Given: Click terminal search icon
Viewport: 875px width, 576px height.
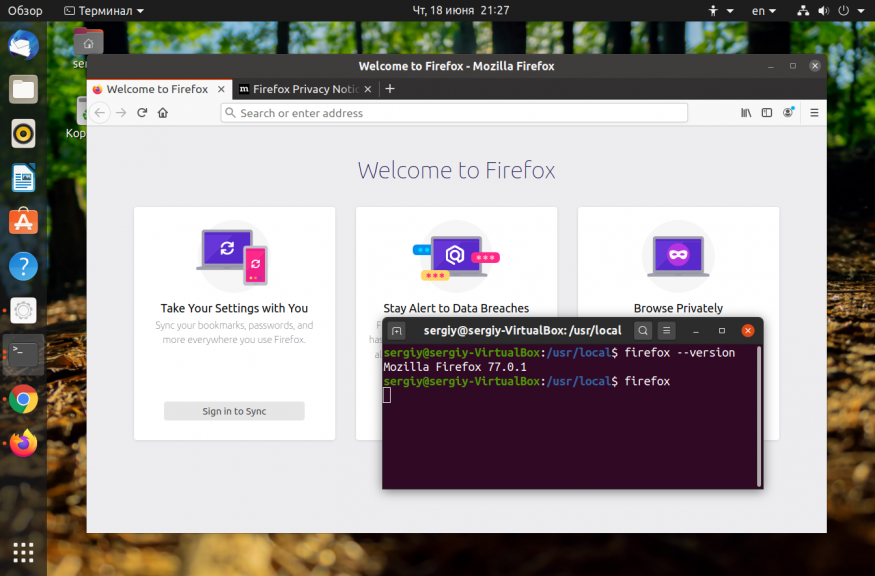Looking at the screenshot, I should 643,330.
